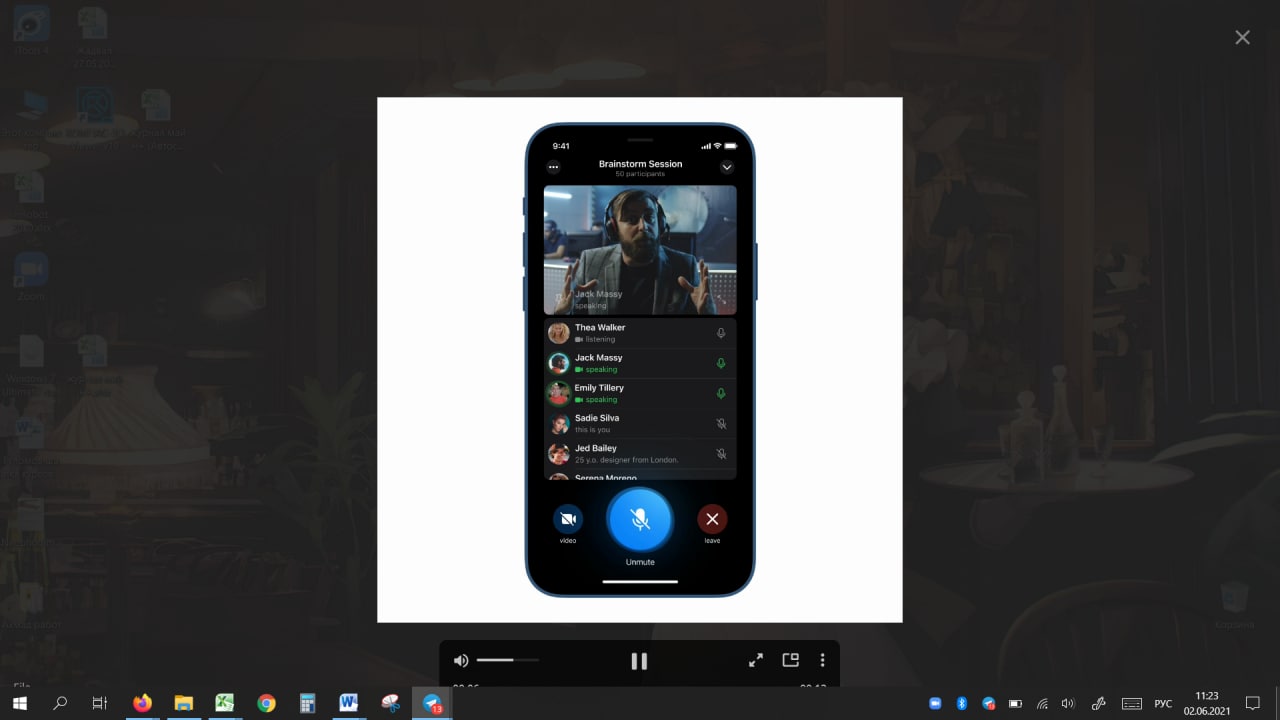Image resolution: width=1280 pixels, height=720 pixels.
Task: Open the player's three-dot options menu
Action: 822,660
